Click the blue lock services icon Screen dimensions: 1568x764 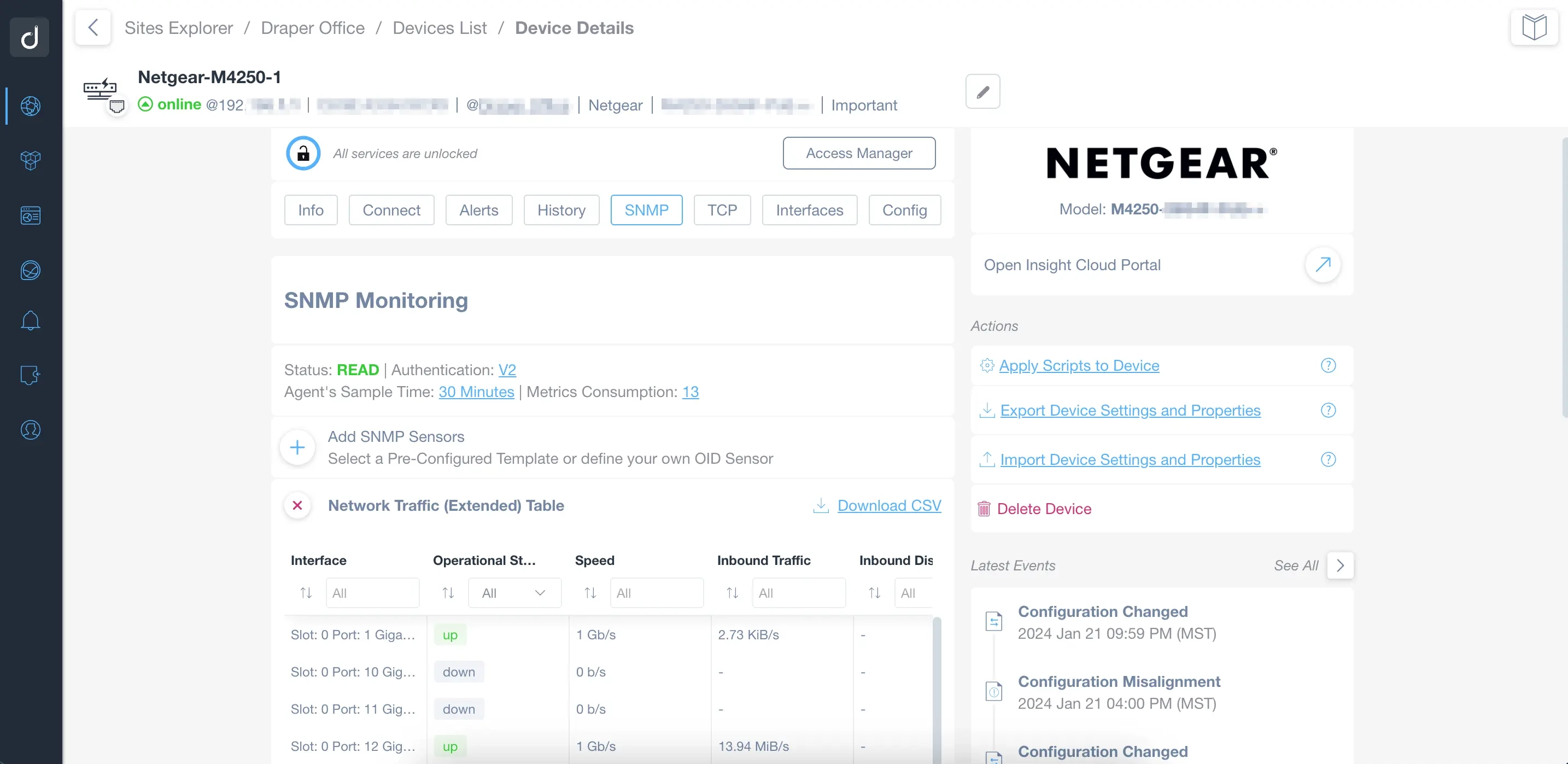(303, 154)
